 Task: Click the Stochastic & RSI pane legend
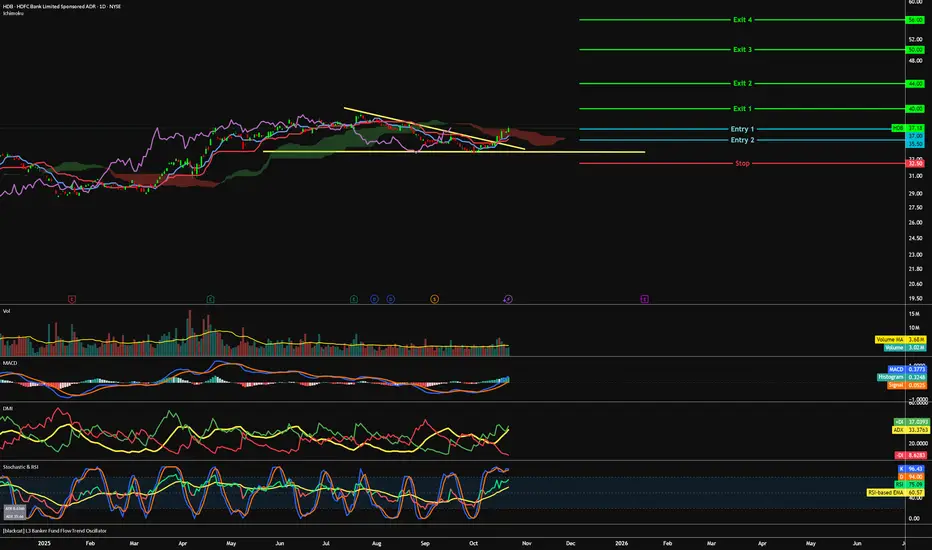pos(21,467)
